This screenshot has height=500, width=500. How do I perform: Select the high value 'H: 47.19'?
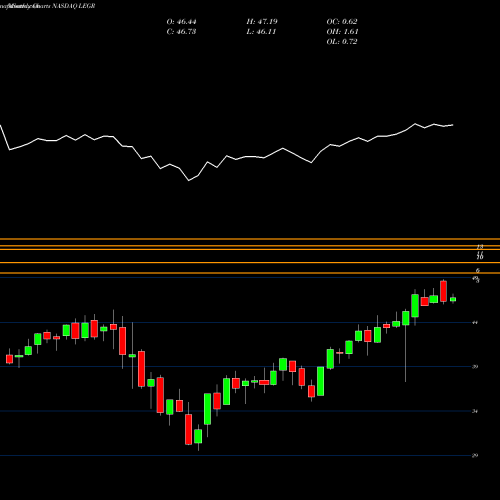[x=262, y=22]
